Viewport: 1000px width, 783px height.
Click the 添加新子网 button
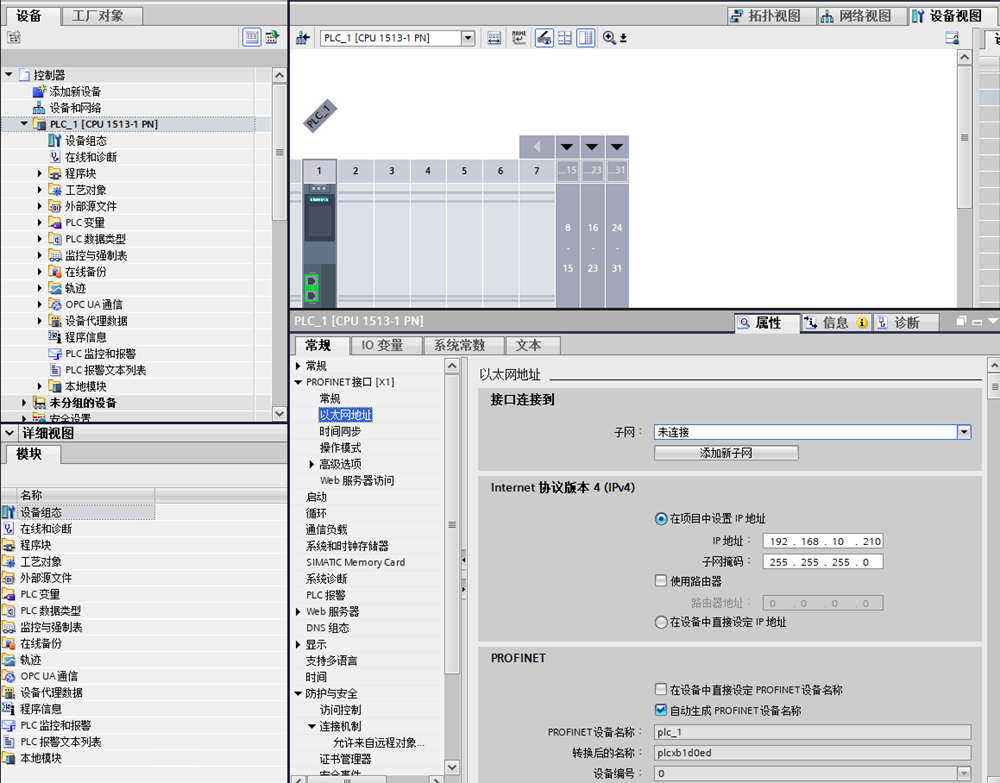[726, 453]
